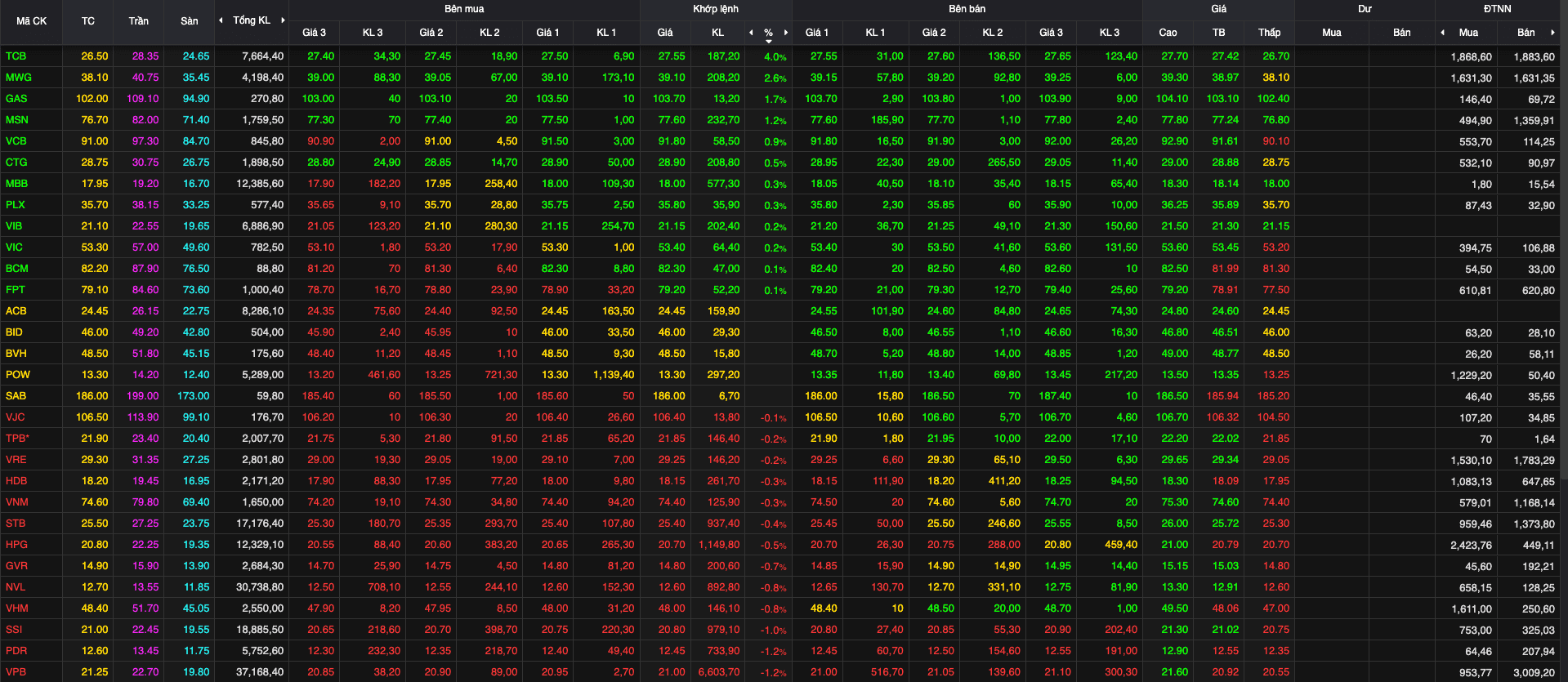Click Giá 3 header under Bên mua
This screenshot has height=682, width=1568.
pos(314,33)
